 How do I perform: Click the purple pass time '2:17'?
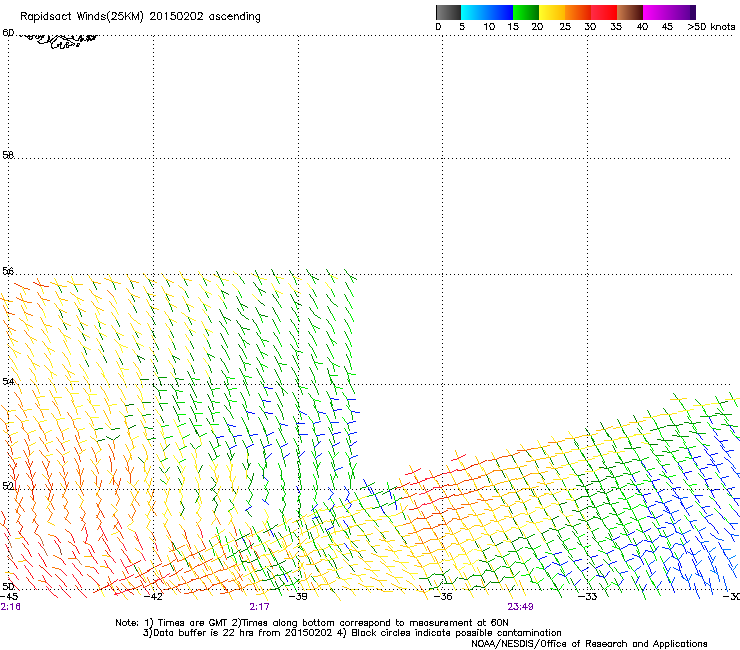(x=260, y=607)
